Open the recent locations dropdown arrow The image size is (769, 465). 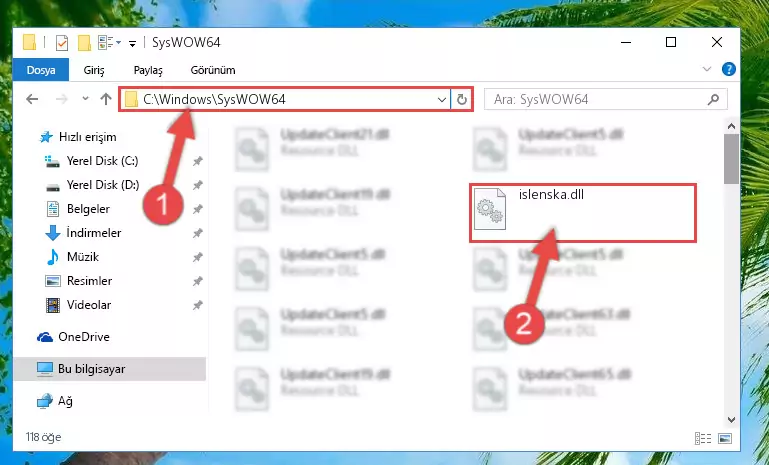point(85,99)
